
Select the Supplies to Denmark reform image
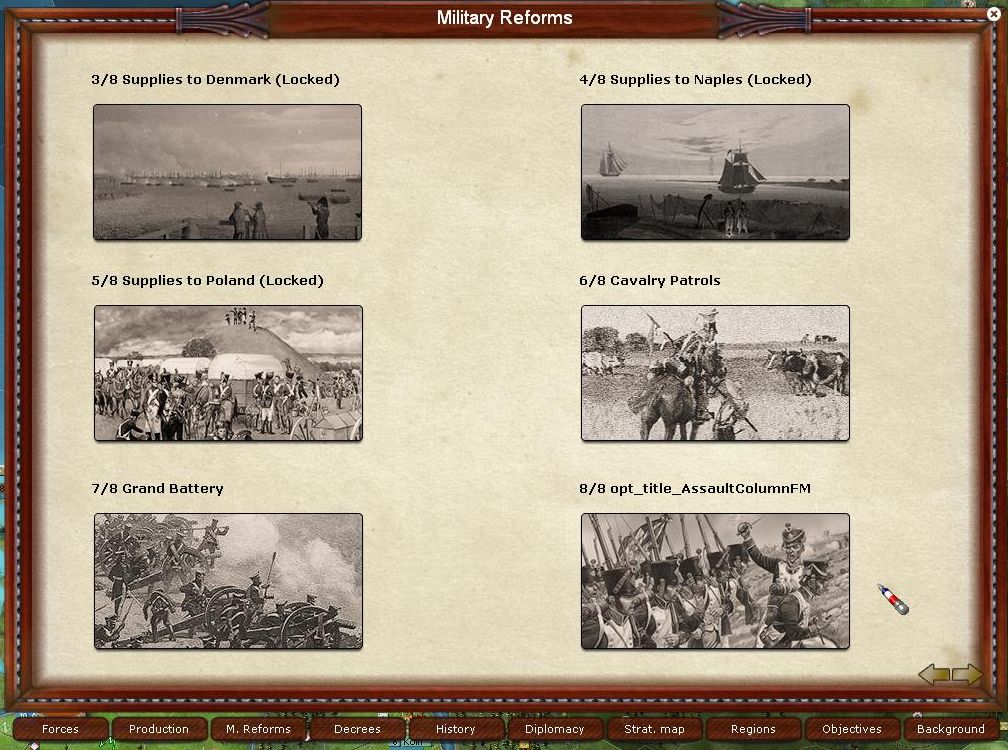tap(227, 172)
